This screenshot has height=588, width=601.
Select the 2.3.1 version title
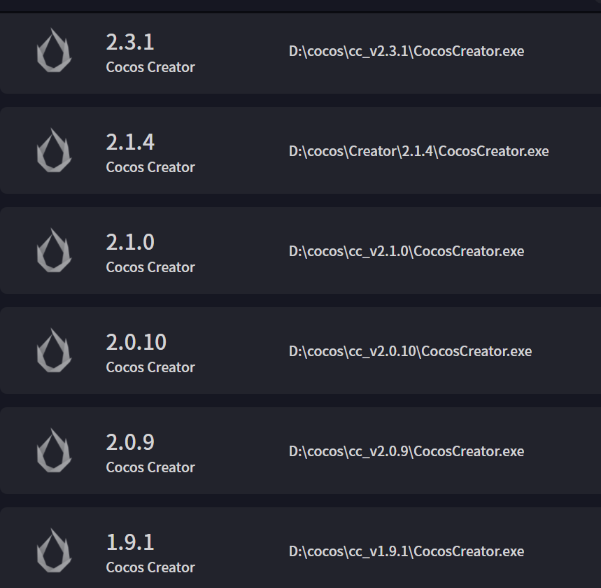point(130,42)
